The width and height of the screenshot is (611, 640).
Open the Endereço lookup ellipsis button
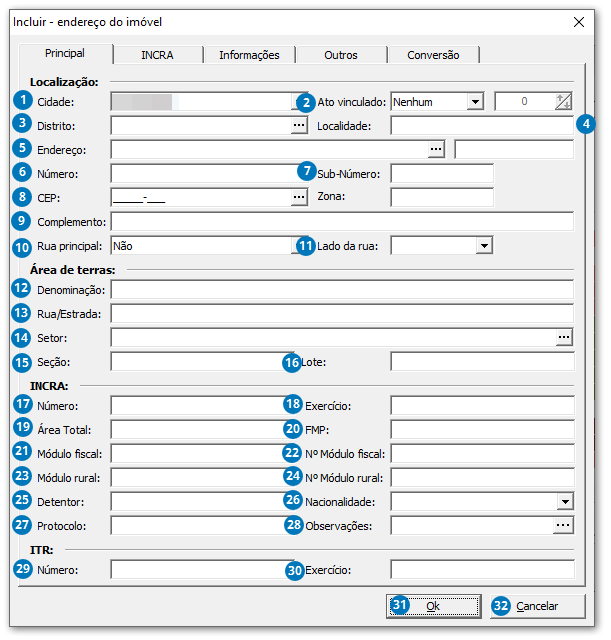coord(435,150)
